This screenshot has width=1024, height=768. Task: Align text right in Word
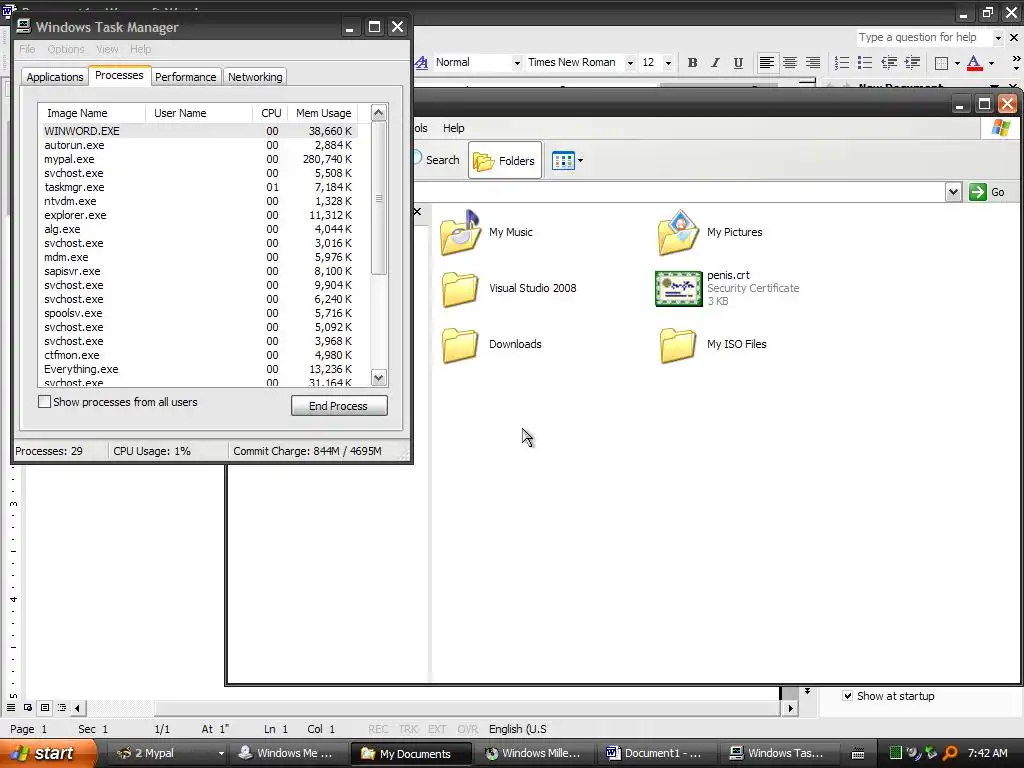pos(812,63)
